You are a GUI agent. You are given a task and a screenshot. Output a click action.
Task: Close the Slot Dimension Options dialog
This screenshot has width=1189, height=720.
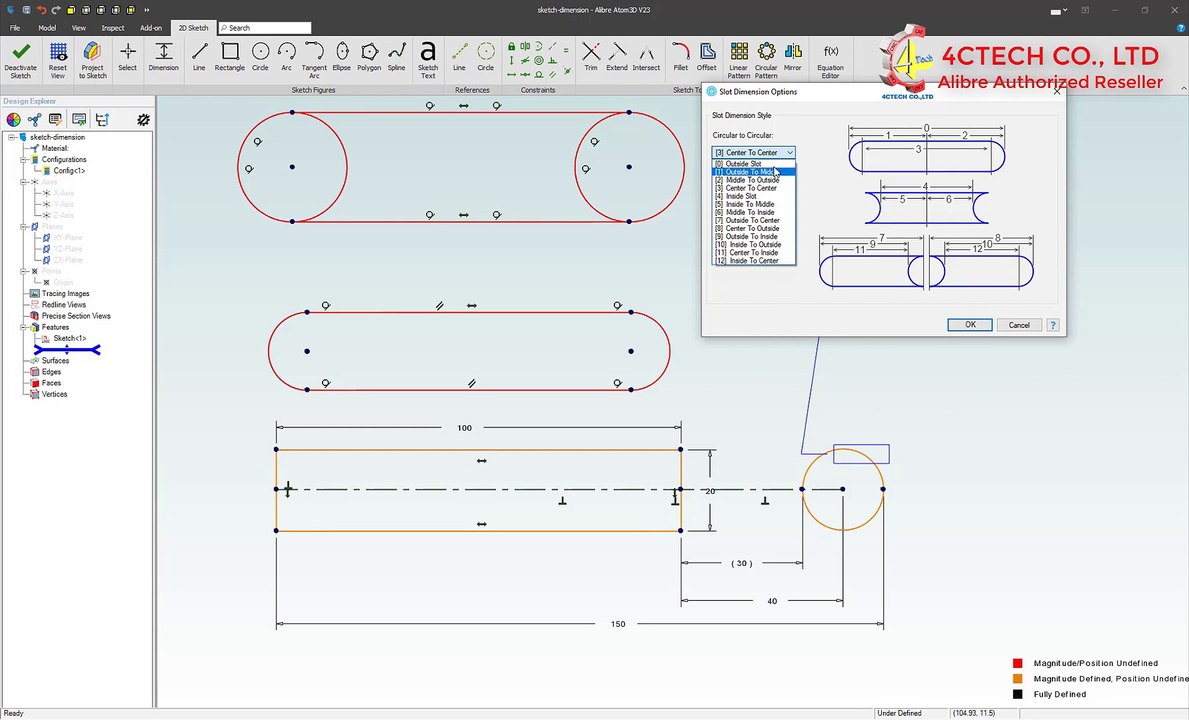pos(1057,92)
